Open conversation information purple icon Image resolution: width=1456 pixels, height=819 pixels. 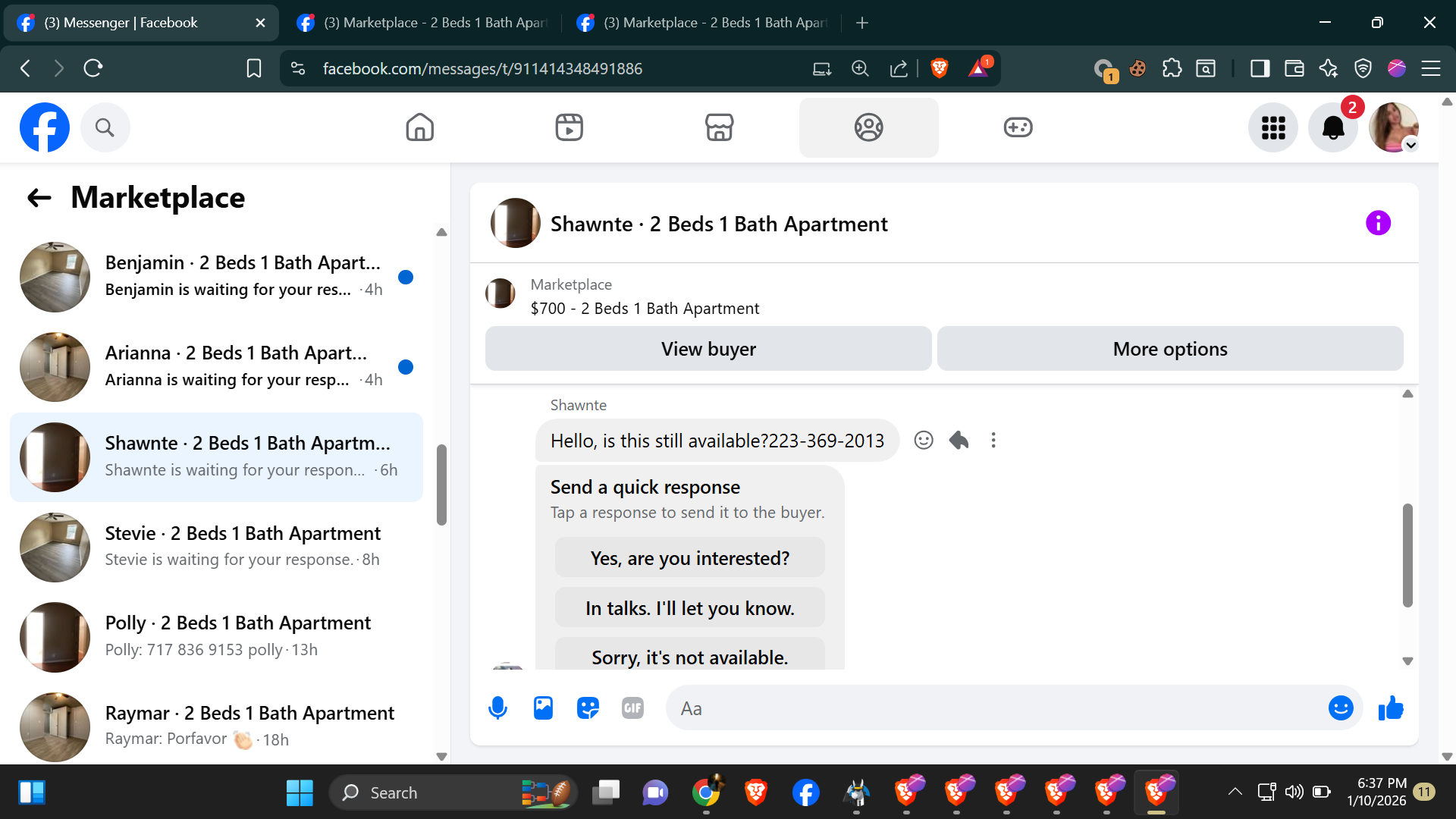tap(1378, 223)
